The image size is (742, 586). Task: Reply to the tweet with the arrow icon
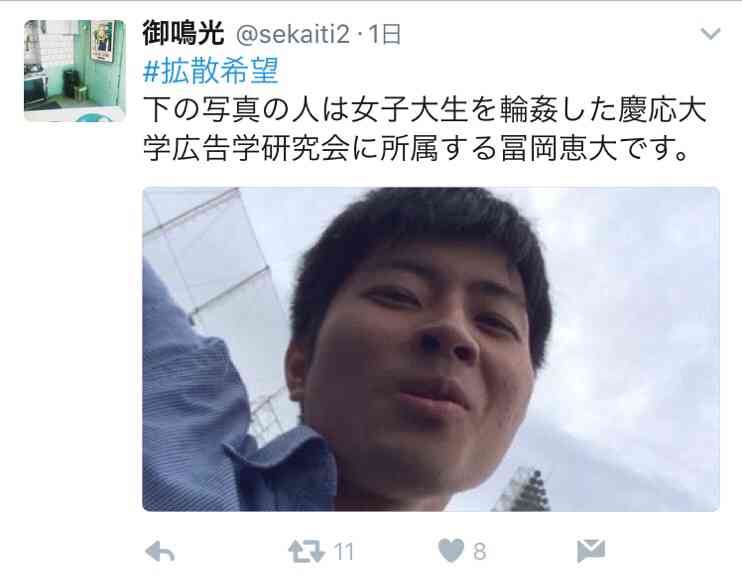tap(160, 551)
